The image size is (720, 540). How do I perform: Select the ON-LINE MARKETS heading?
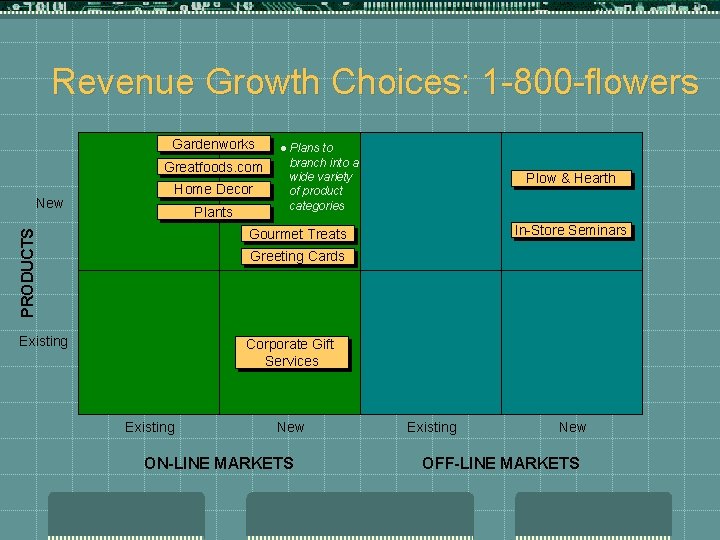tap(219, 463)
